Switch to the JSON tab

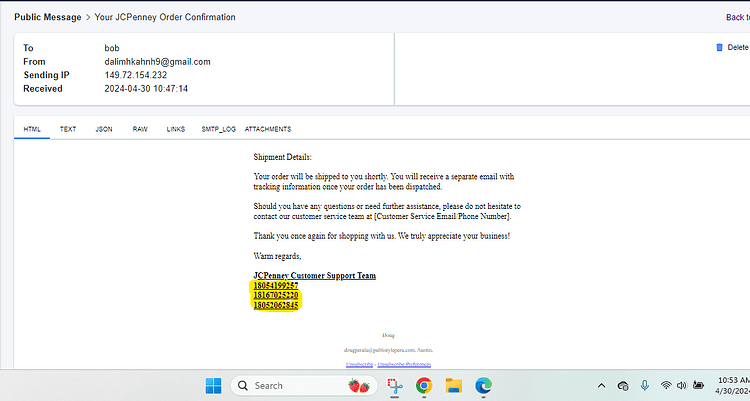pos(104,129)
